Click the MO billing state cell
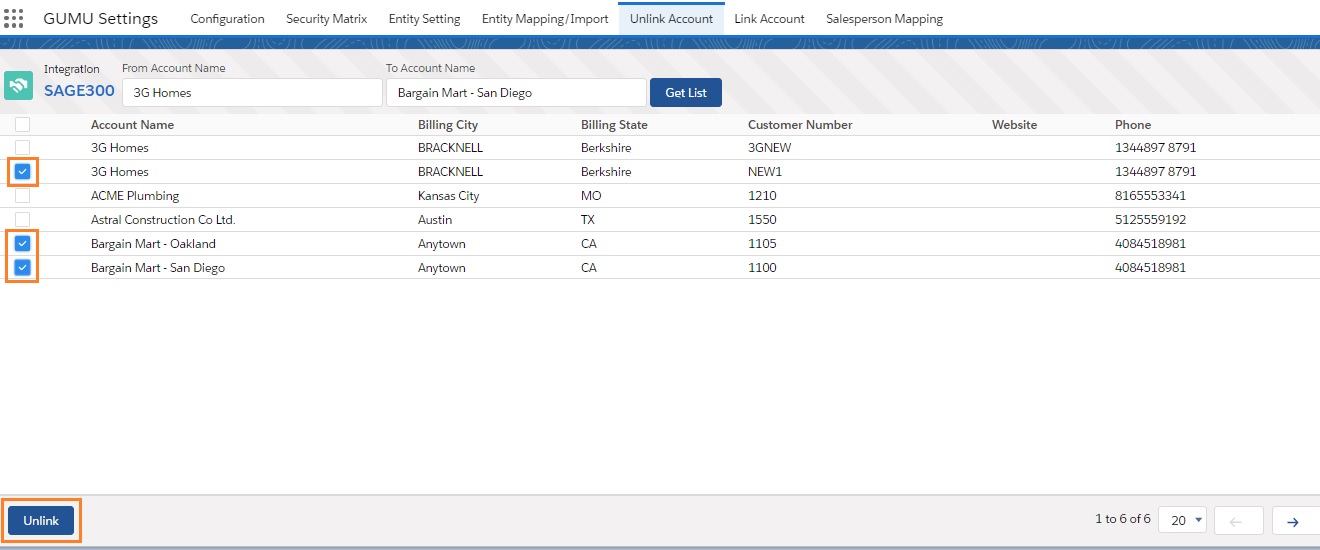1320x550 pixels. (591, 196)
